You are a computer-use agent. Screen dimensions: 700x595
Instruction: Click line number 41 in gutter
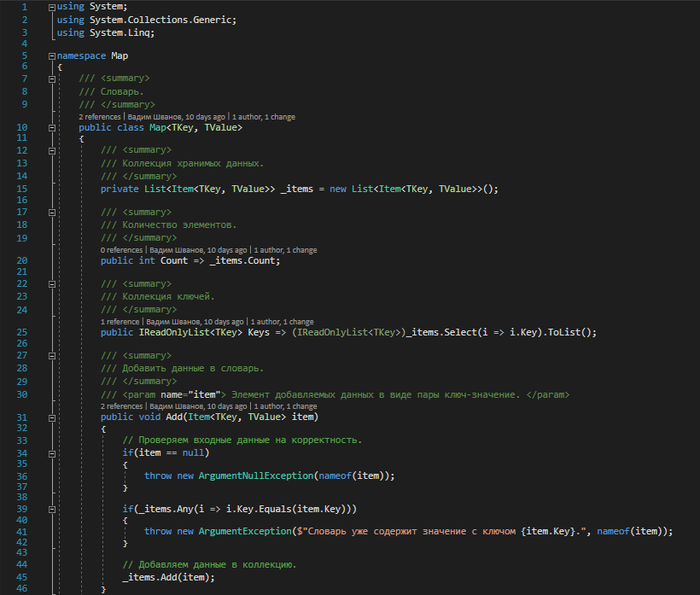[x=22, y=532]
